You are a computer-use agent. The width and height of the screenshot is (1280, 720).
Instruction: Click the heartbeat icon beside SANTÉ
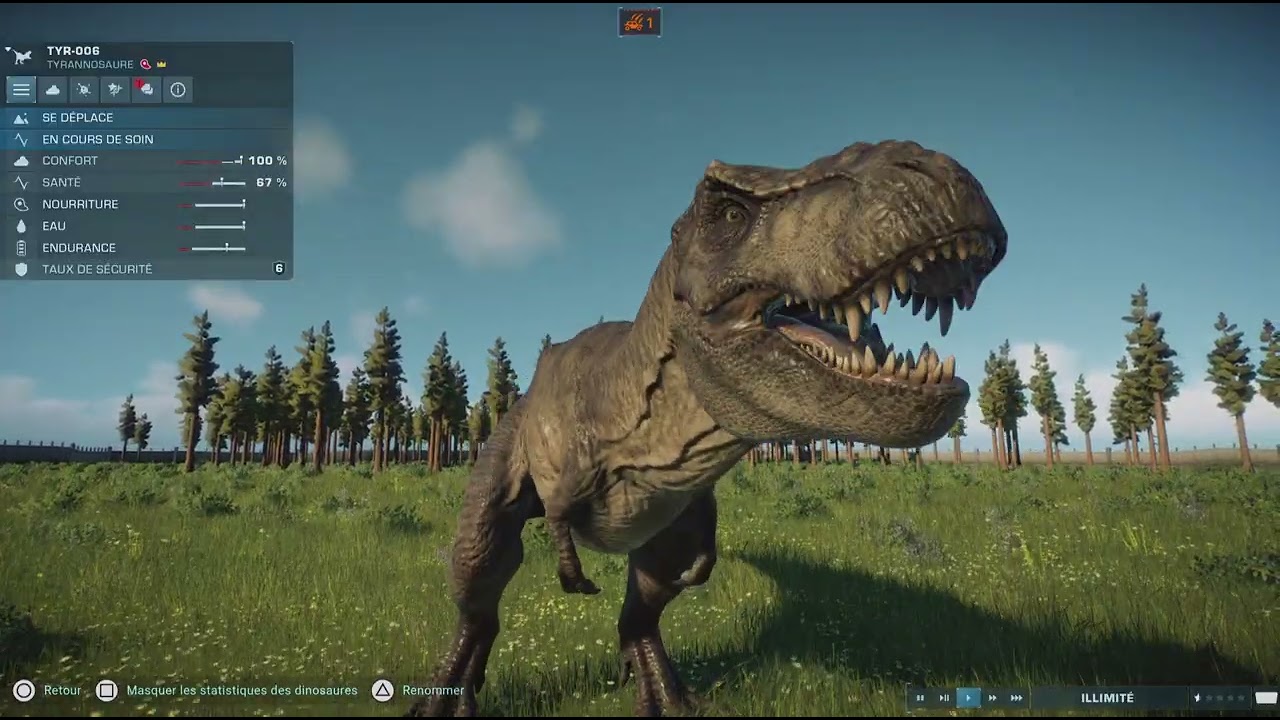coord(21,183)
